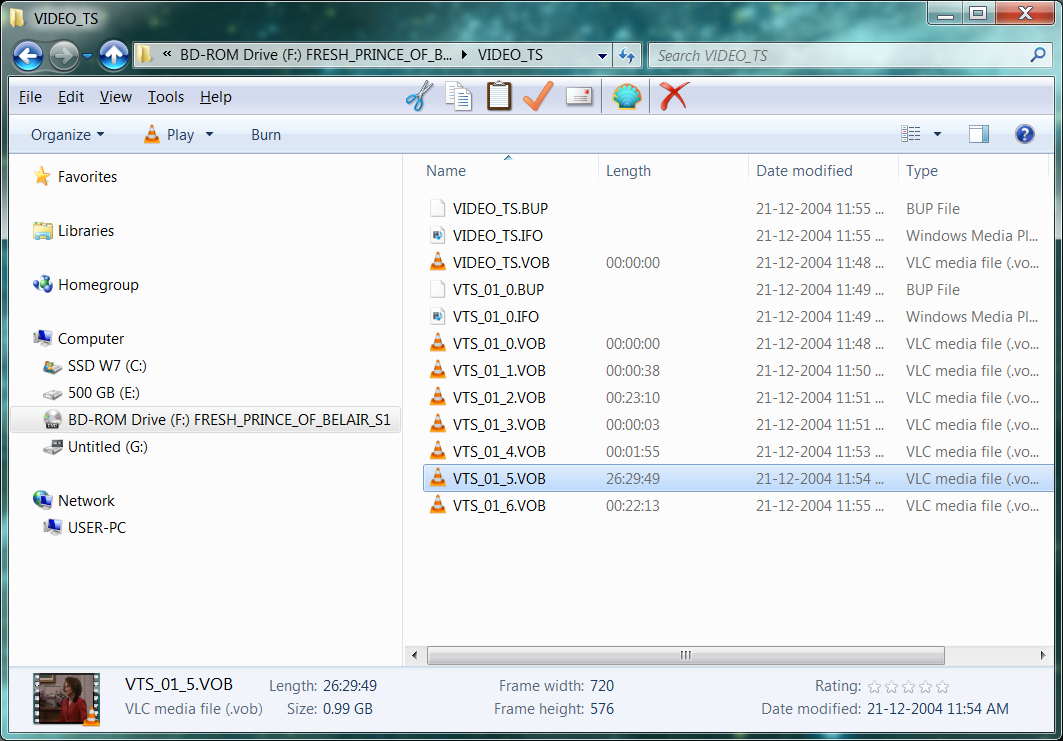Select the file VTS_01_4.VOB
Viewport: 1063px width, 741px height.
499,452
